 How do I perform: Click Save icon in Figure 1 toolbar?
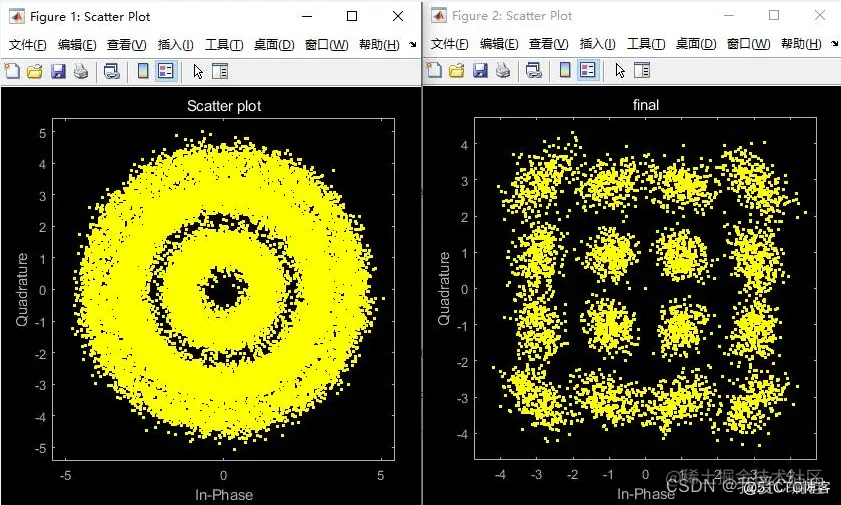(x=58, y=71)
